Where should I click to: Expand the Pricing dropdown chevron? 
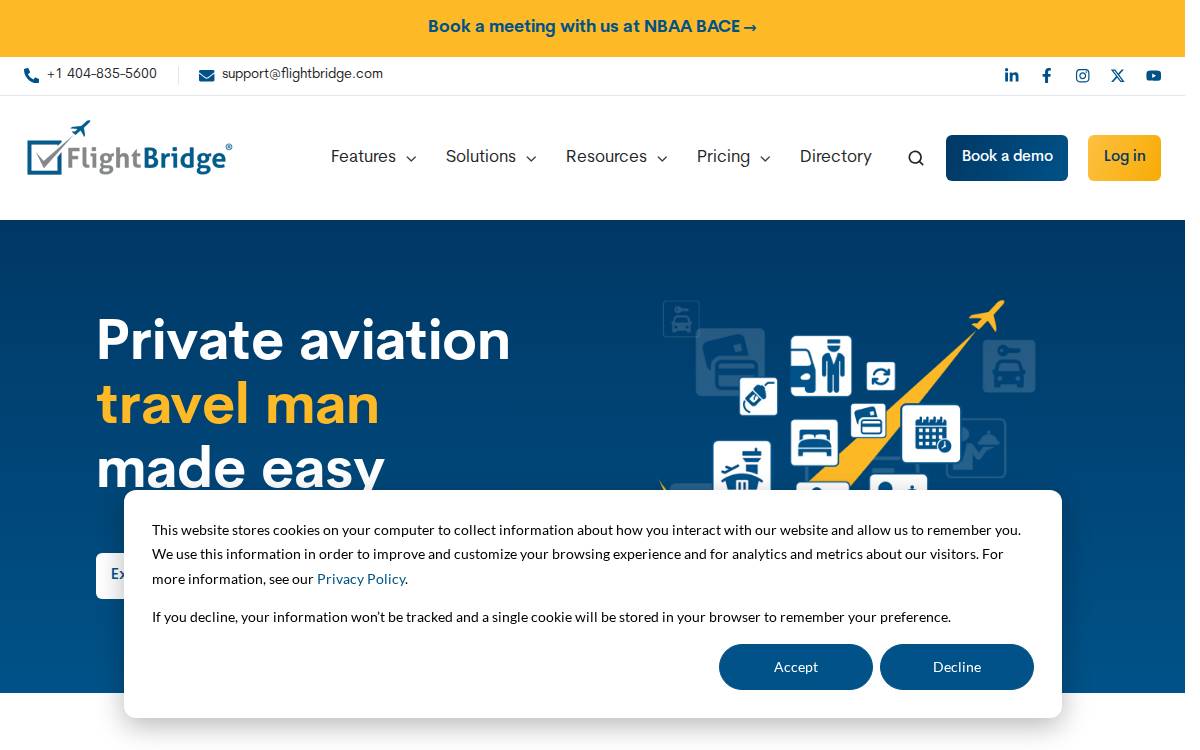765,159
